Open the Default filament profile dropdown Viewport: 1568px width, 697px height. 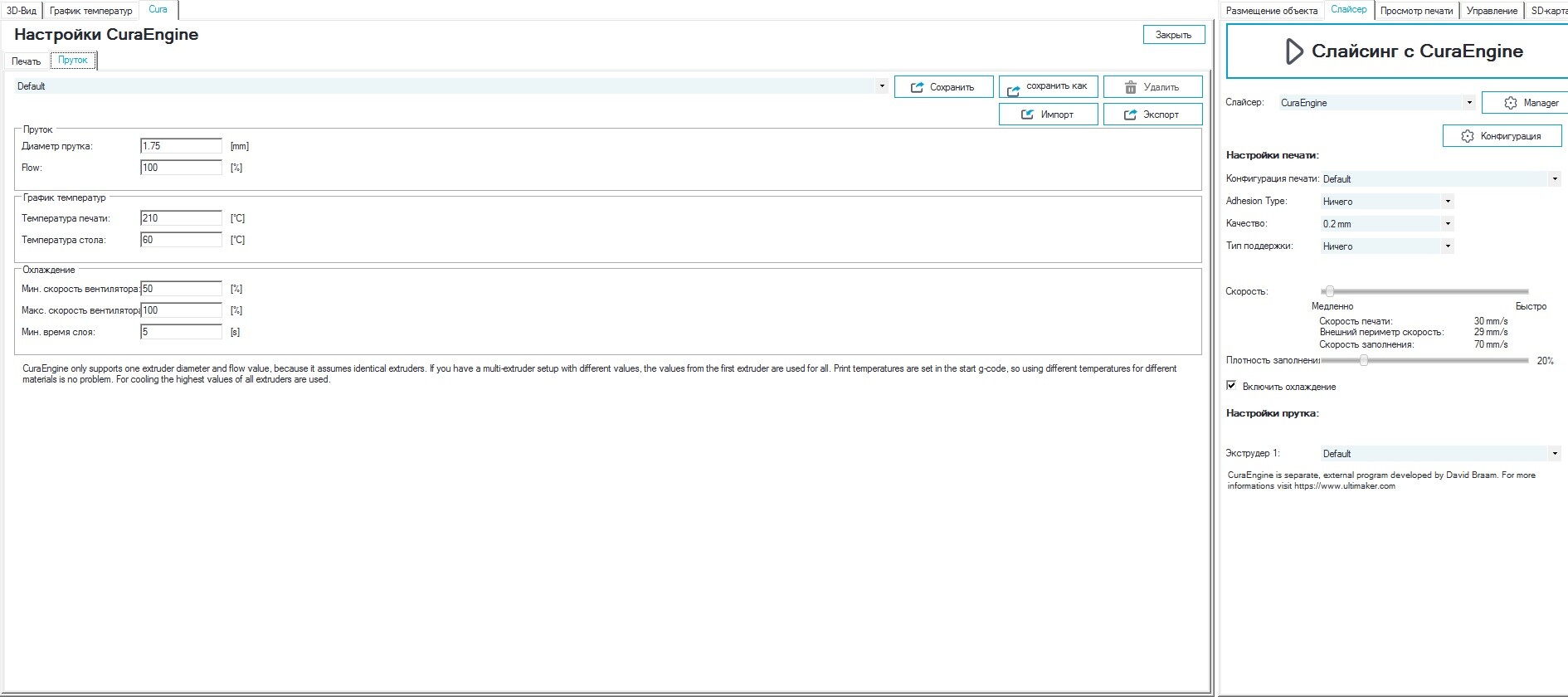click(882, 86)
